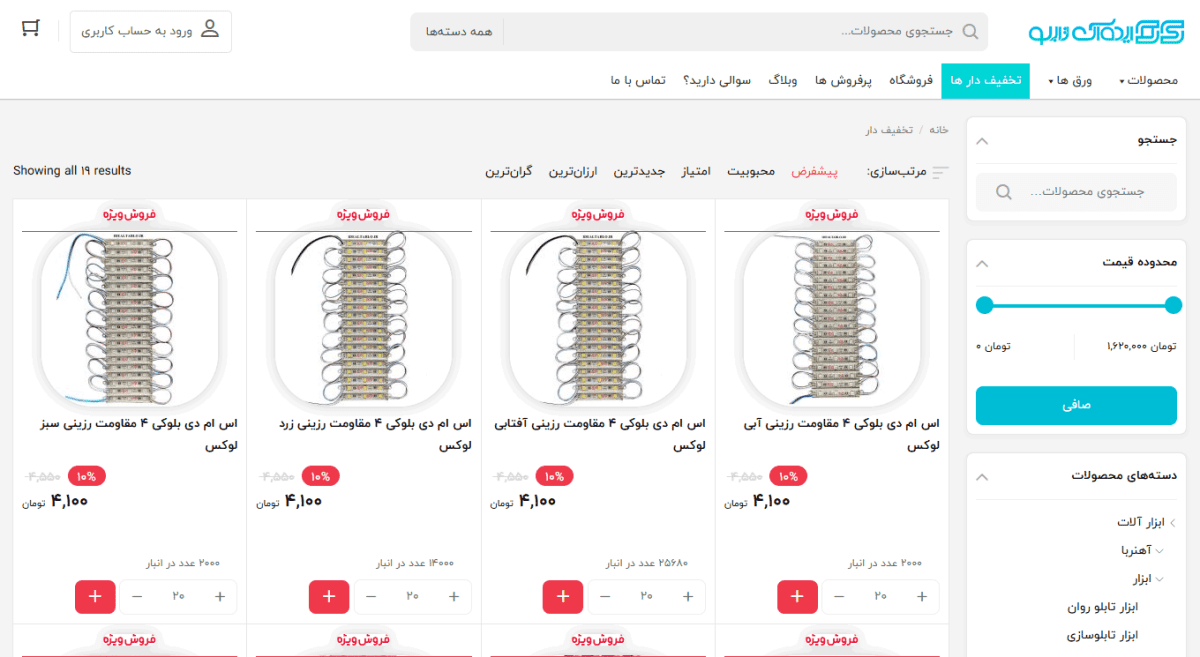Viewport: 1200px width, 657px height.
Task: Collapse the محدوده قیمت filter panel
Action: click(982, 264)
